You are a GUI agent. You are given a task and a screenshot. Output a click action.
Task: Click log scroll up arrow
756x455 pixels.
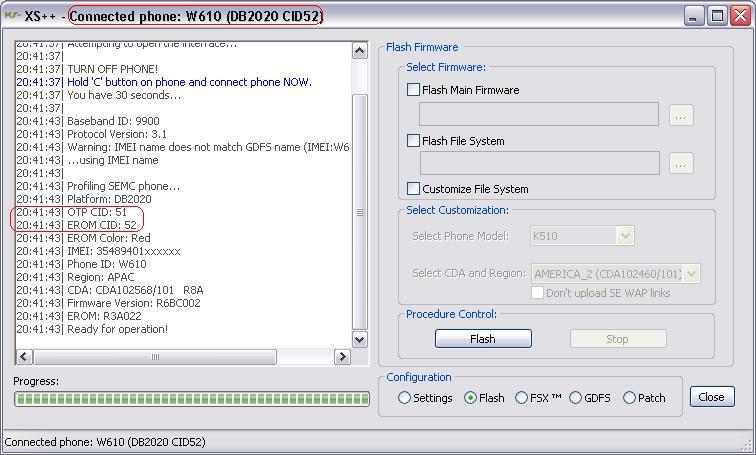click(x=360, y=51)
